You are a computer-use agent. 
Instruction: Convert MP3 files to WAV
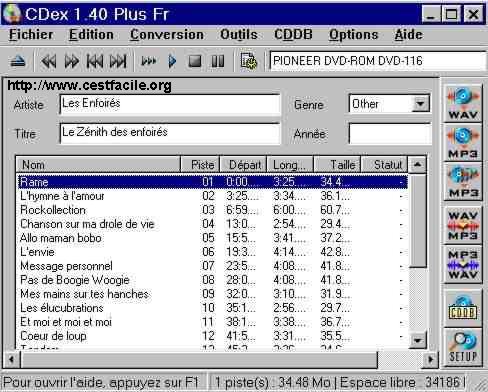[463, 265]
